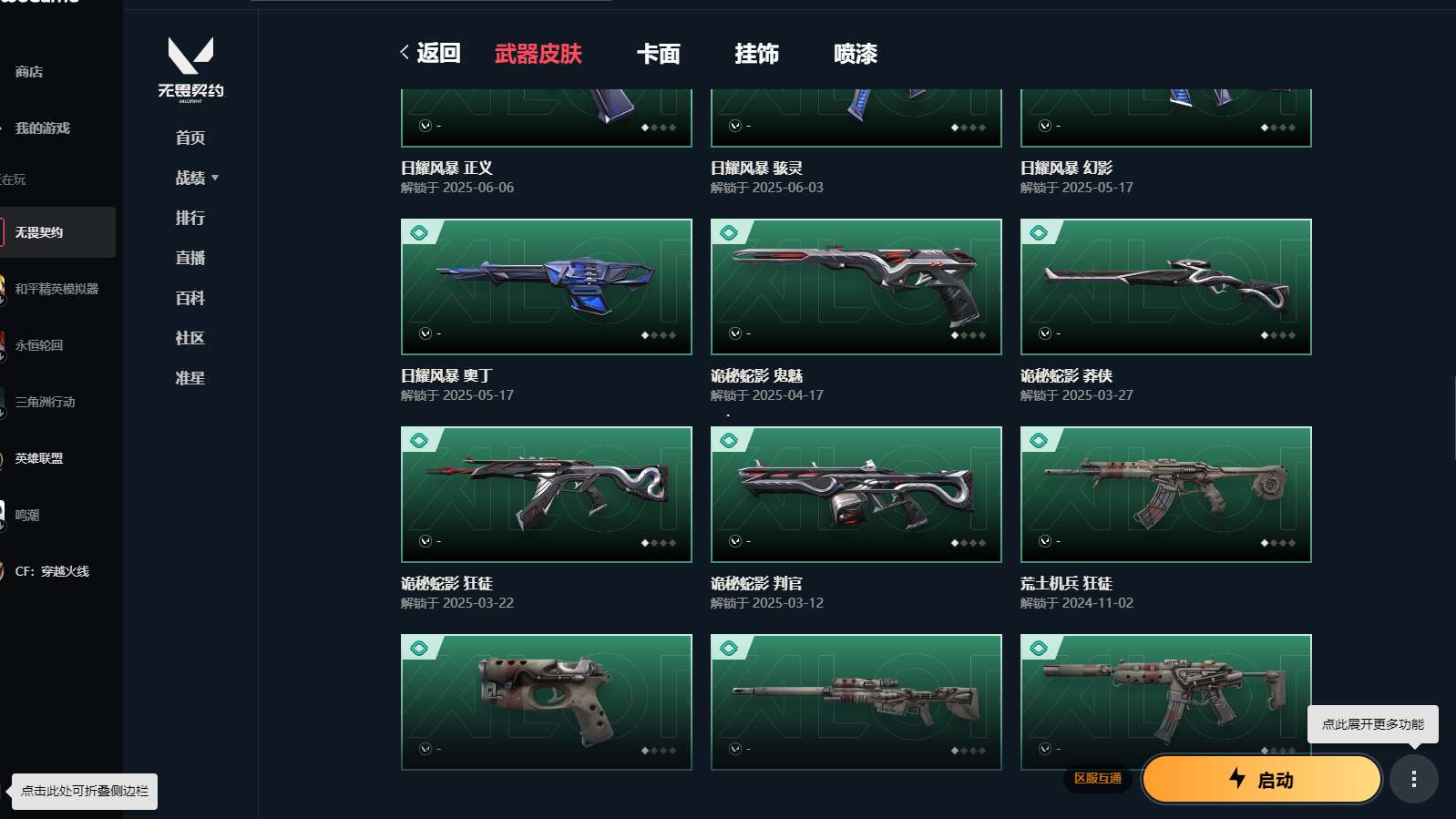Click the orange 启动 launch button

(1261, 779)
